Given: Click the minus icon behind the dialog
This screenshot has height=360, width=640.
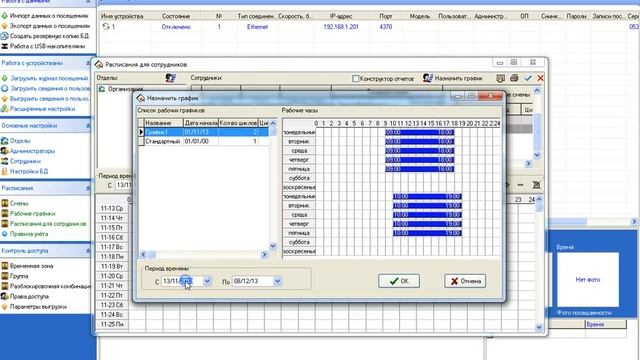Looking at the screenshot, I should tap(520, 185).
